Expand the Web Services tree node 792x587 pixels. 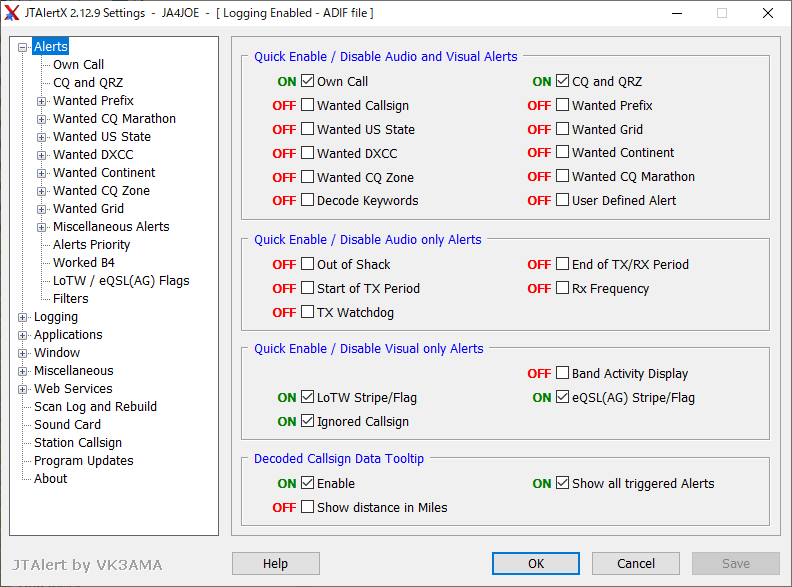tap(22, 389)
